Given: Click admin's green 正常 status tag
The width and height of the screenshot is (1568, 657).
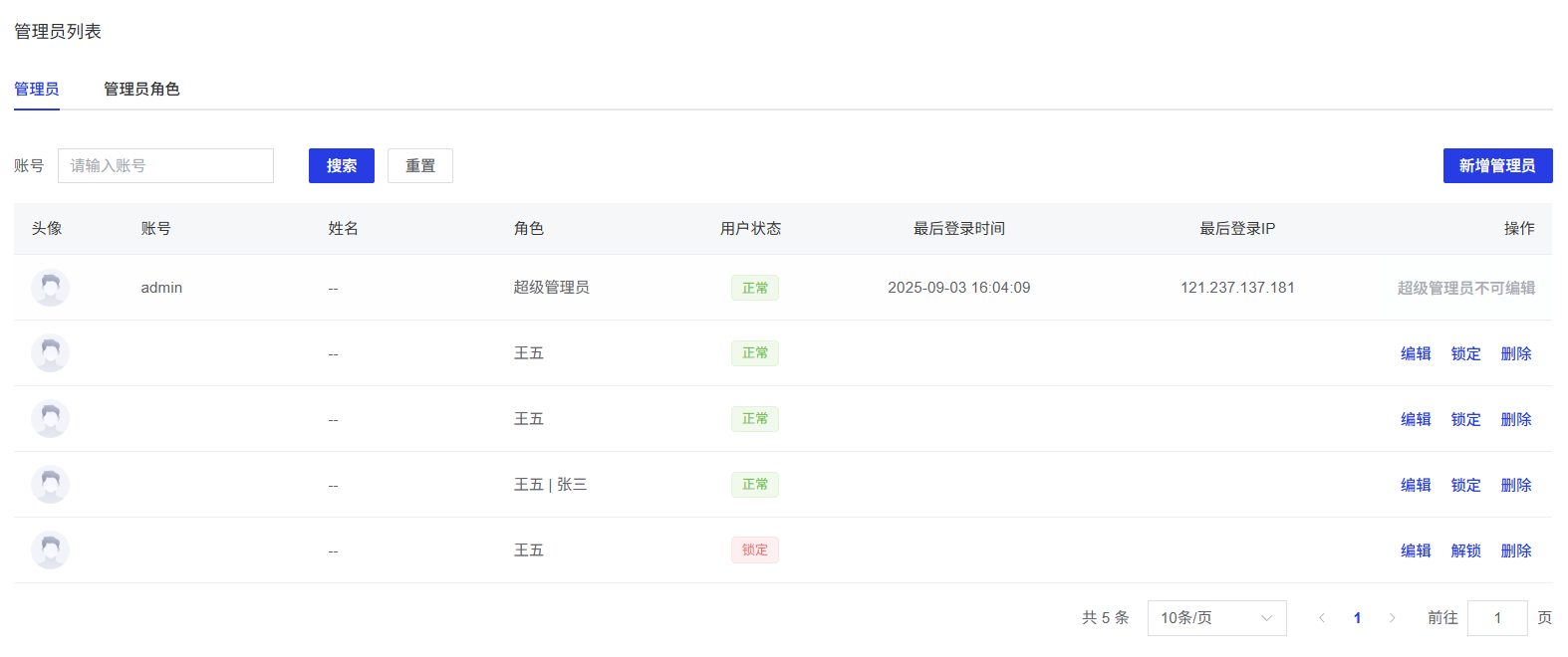Looking at the screenshot, I should point(754,288).
